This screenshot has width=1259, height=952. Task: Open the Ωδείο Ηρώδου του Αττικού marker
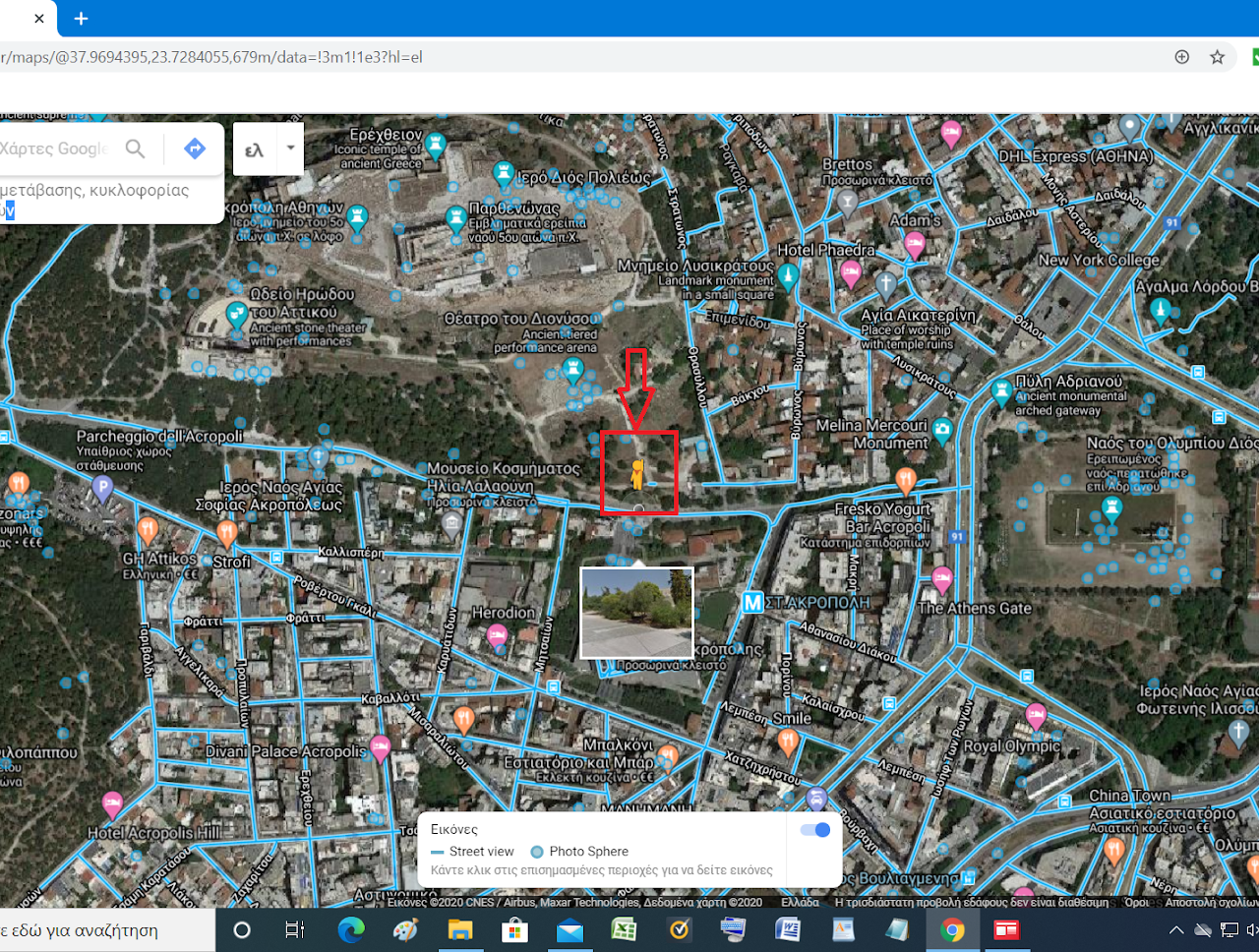(x=236, y=316)
